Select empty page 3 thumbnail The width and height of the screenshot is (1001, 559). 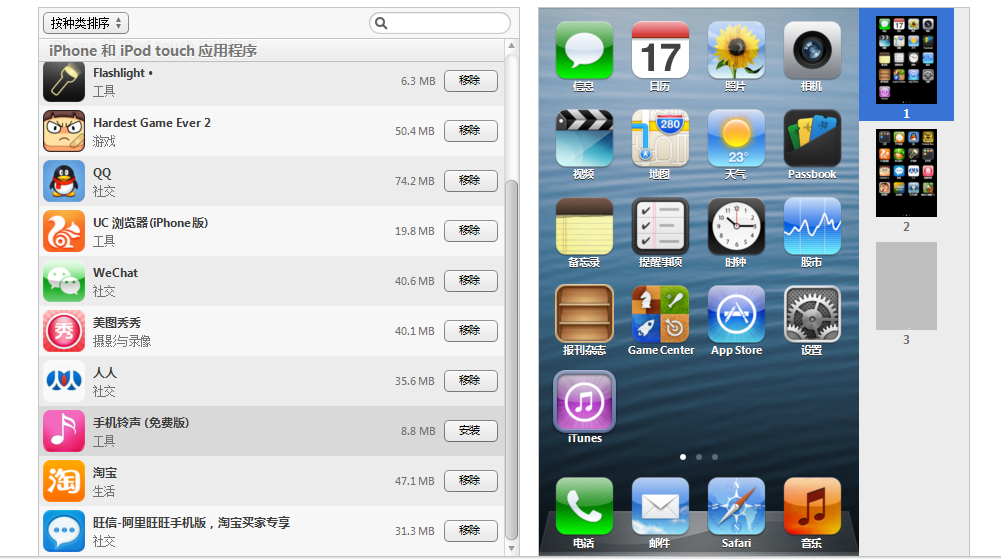coord(906,286)
